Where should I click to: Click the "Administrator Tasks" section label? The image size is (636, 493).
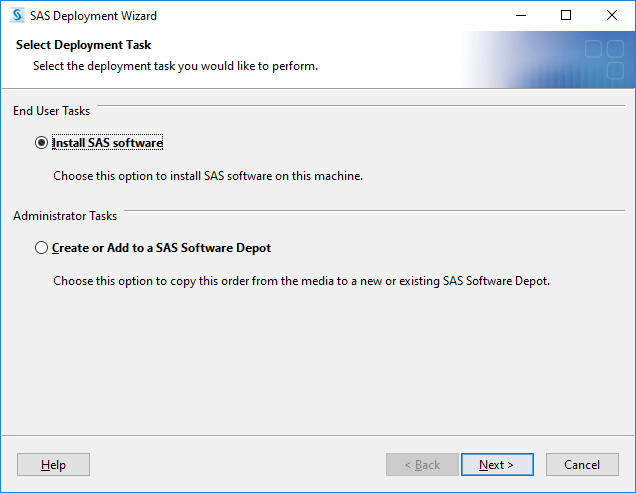click(65, 215)
